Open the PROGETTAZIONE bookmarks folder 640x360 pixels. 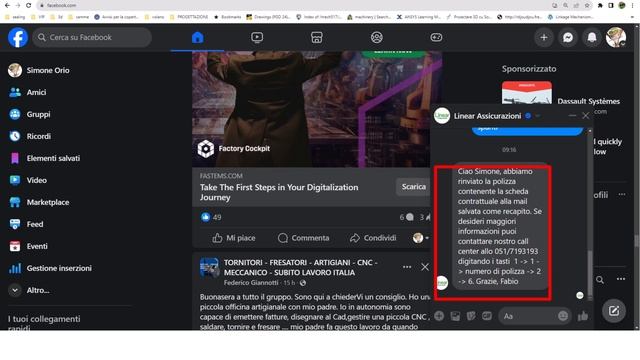pyautogui.click(x=189, y=17)
